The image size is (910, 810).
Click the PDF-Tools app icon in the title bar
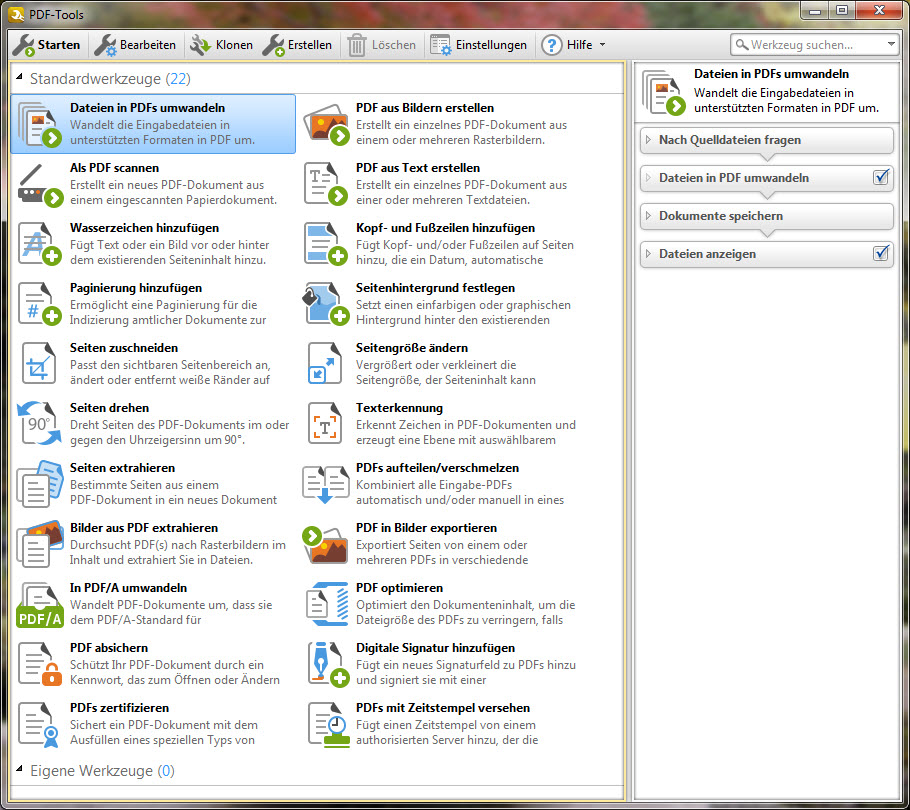tap(16, 14)
